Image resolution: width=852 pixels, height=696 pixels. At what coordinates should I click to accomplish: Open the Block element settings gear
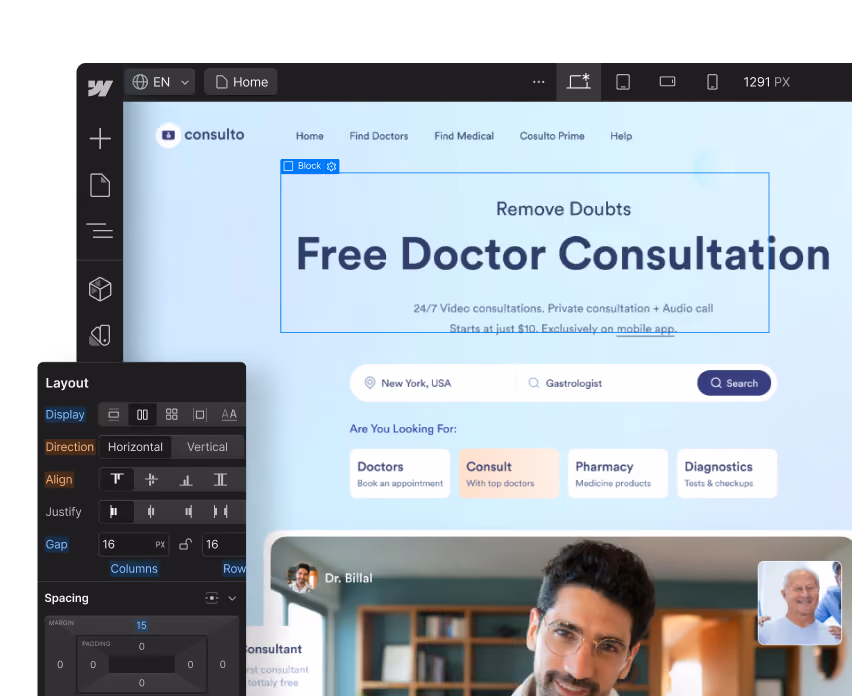[331, 166]
